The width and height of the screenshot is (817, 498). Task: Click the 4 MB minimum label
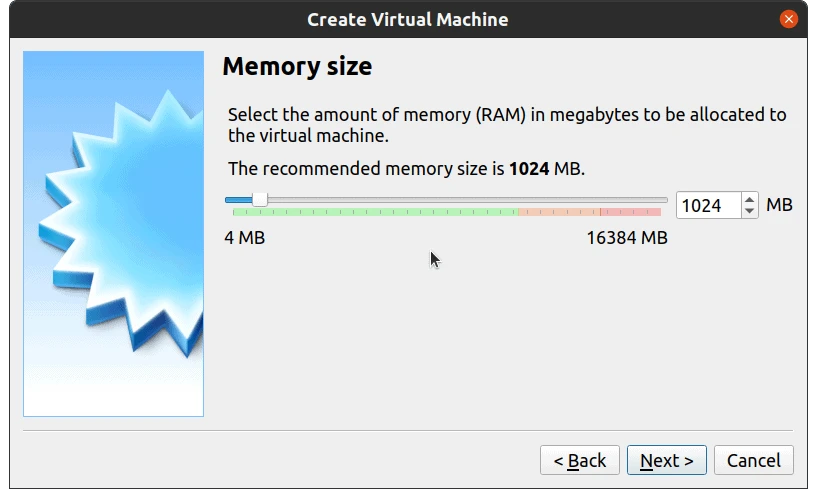click(244, 238)
